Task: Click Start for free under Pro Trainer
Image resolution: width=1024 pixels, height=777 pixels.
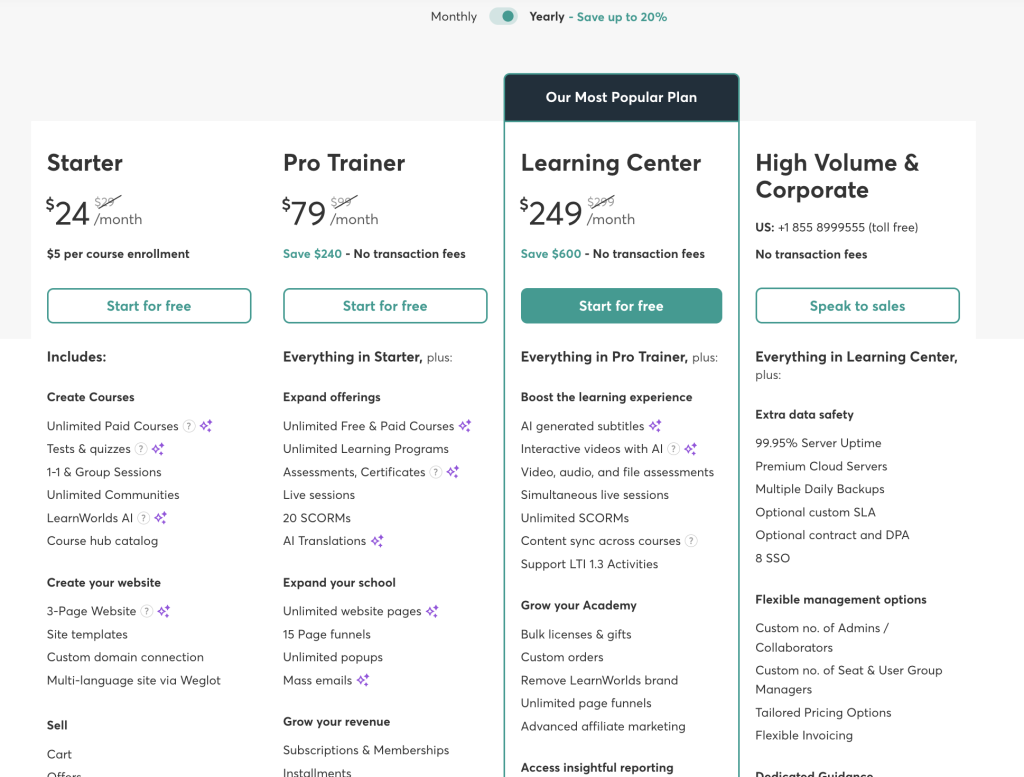Action: pyautogui.click(x=385, y=306)
